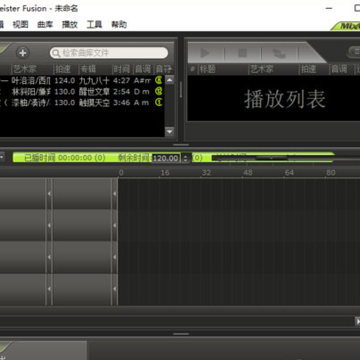The image size is (360, 360).
Task: Click timeline ruler marker 32
Action: coord(206,173)
